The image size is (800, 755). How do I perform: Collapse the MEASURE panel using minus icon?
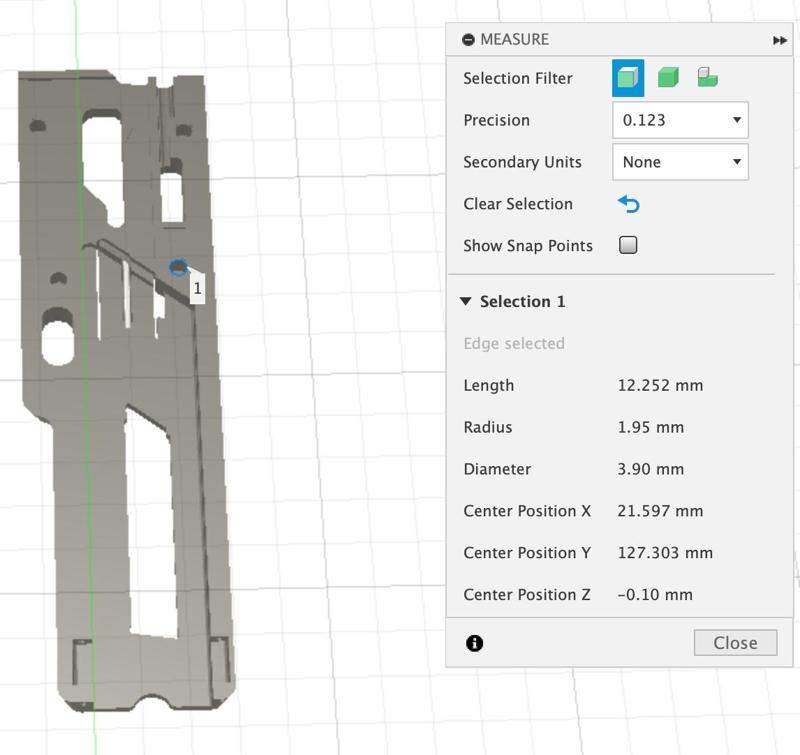pyautogui.click(x=468, y=40)
